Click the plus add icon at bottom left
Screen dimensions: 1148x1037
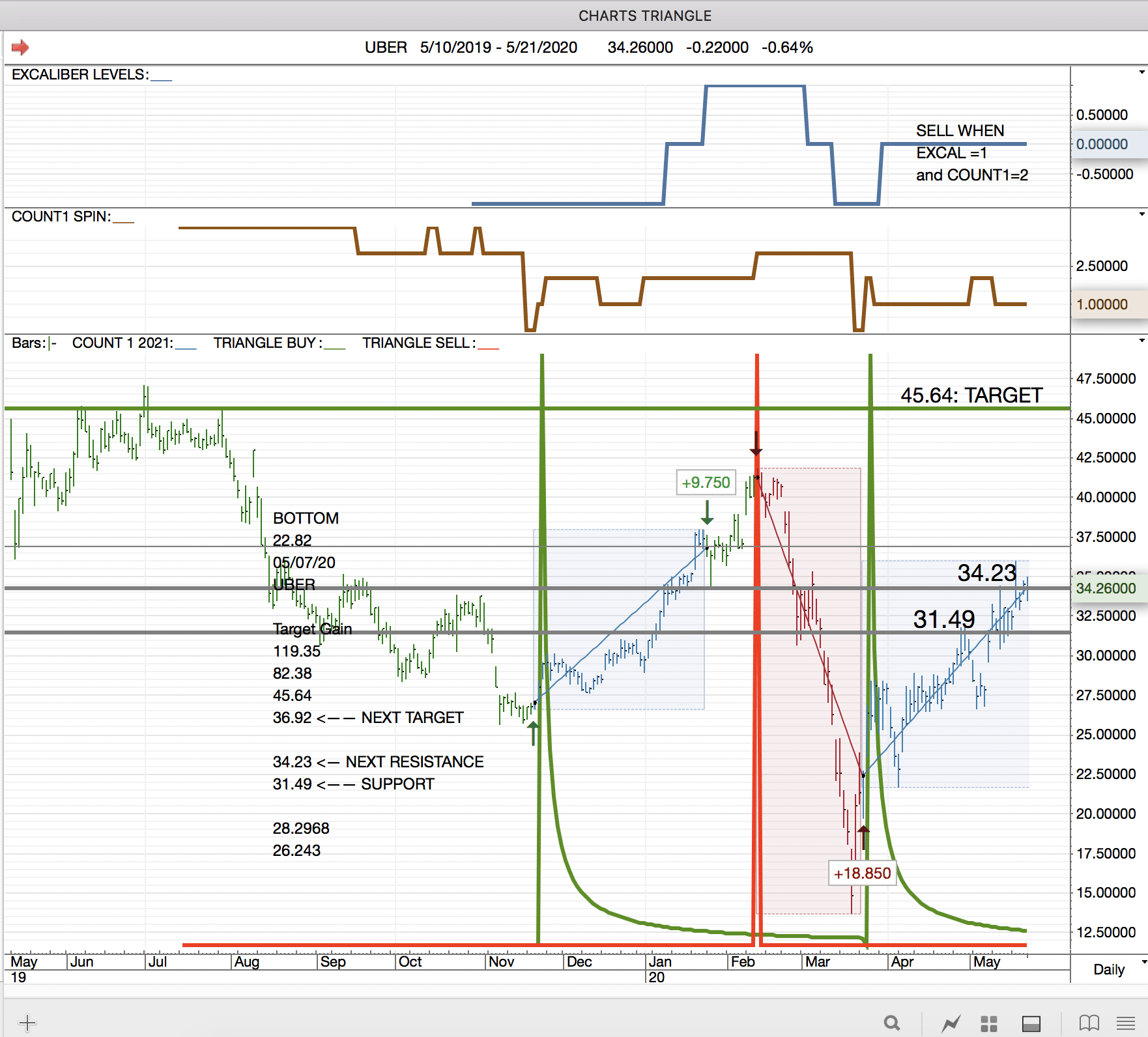[x=27, y=1023]
